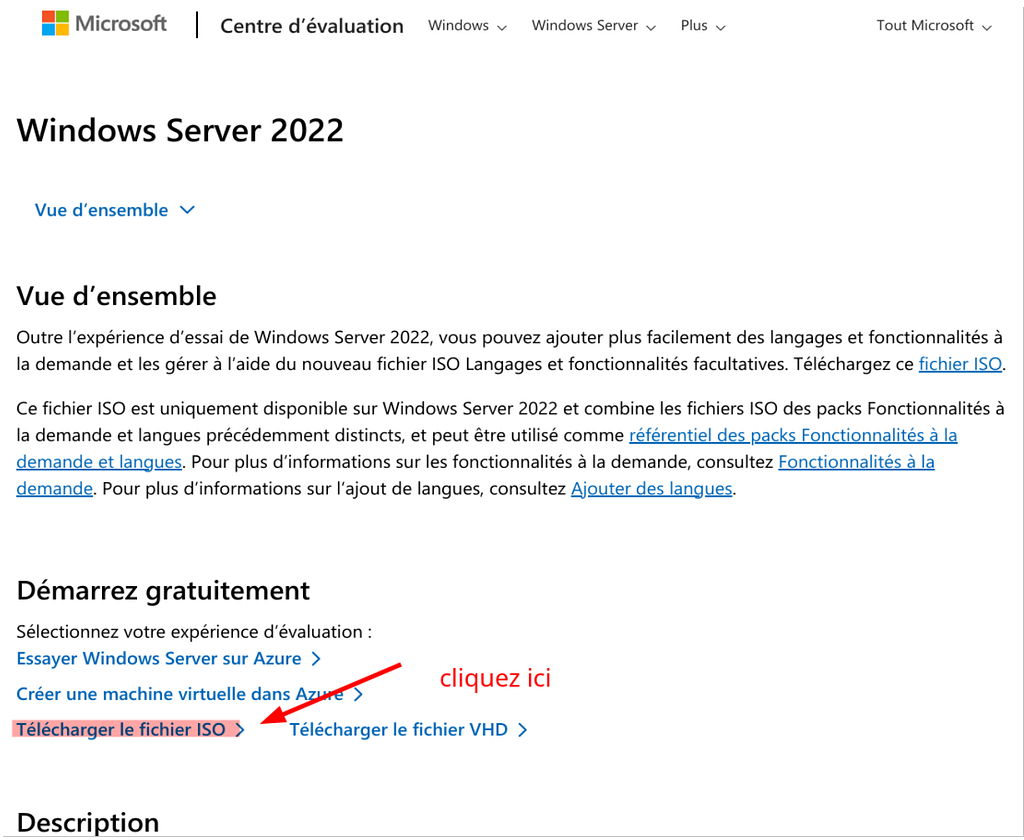Image resolution: width=1024 pixels, height=840 pixels.
Task: Click arrow next to Télécharger le fichier VHD
Action: [x=522, y=730]
